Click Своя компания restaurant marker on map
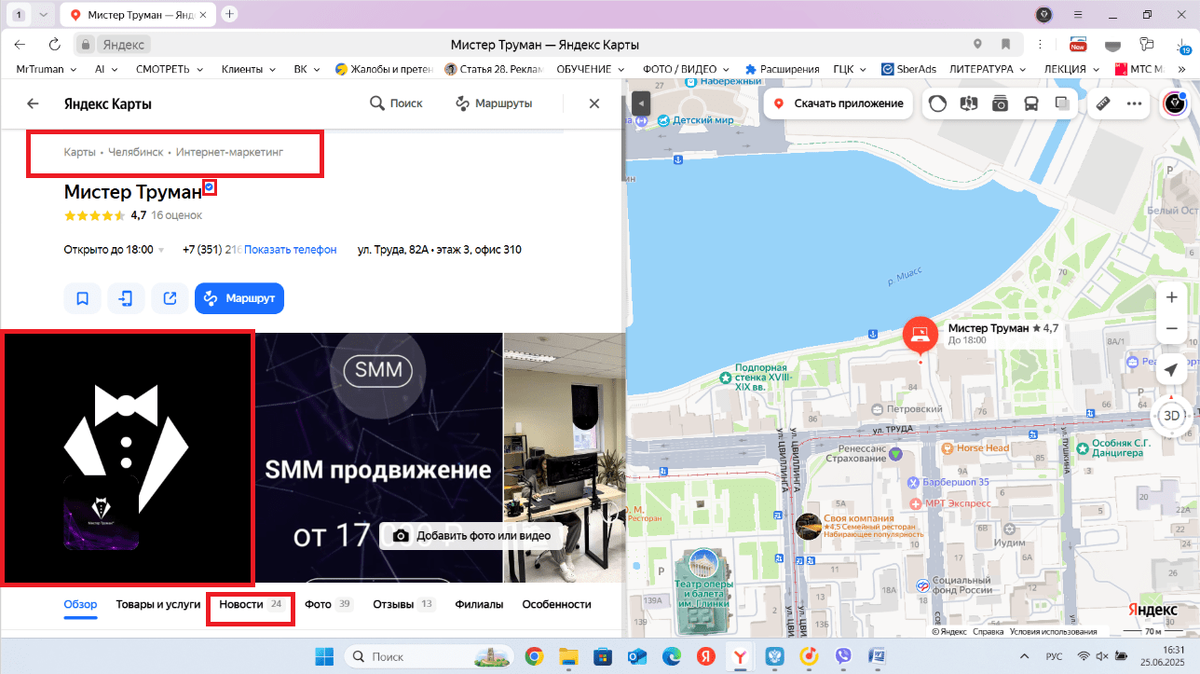Screen dimensions: 1200x674 [808, 525]
